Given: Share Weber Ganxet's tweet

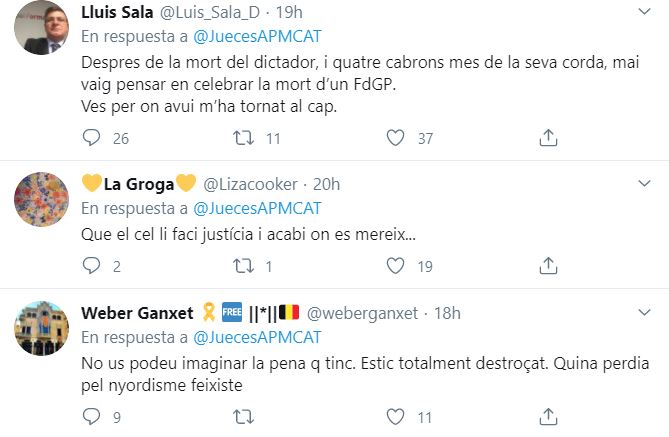Looking at the screenshot, I should click(548, 417).
